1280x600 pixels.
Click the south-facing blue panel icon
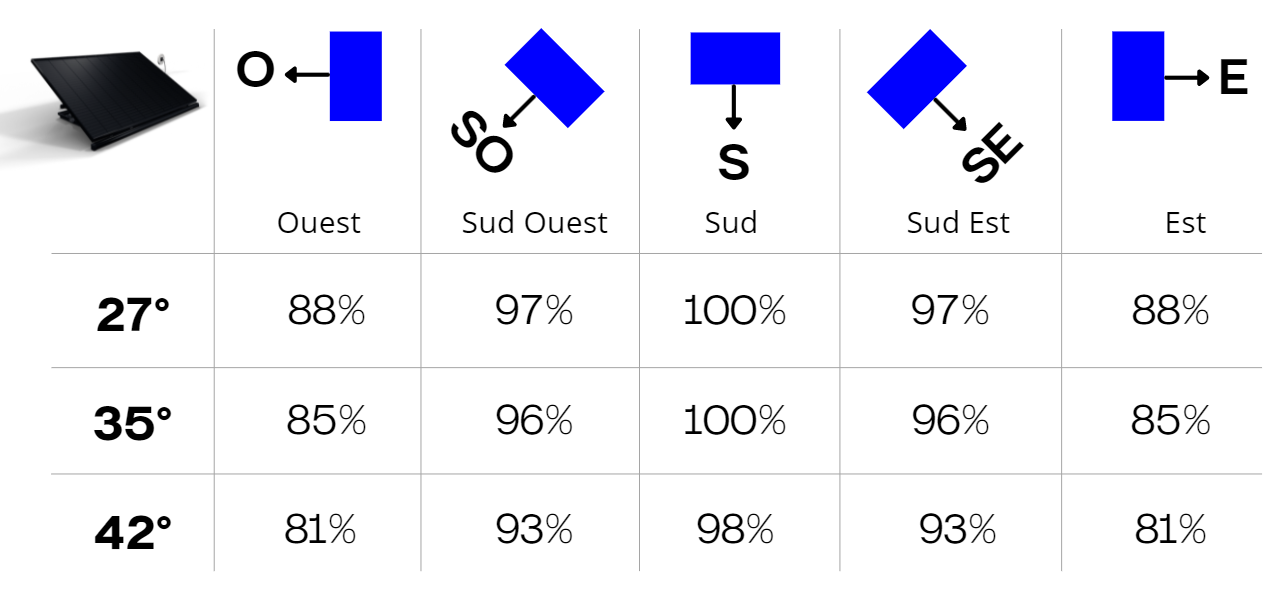point(735,58)
